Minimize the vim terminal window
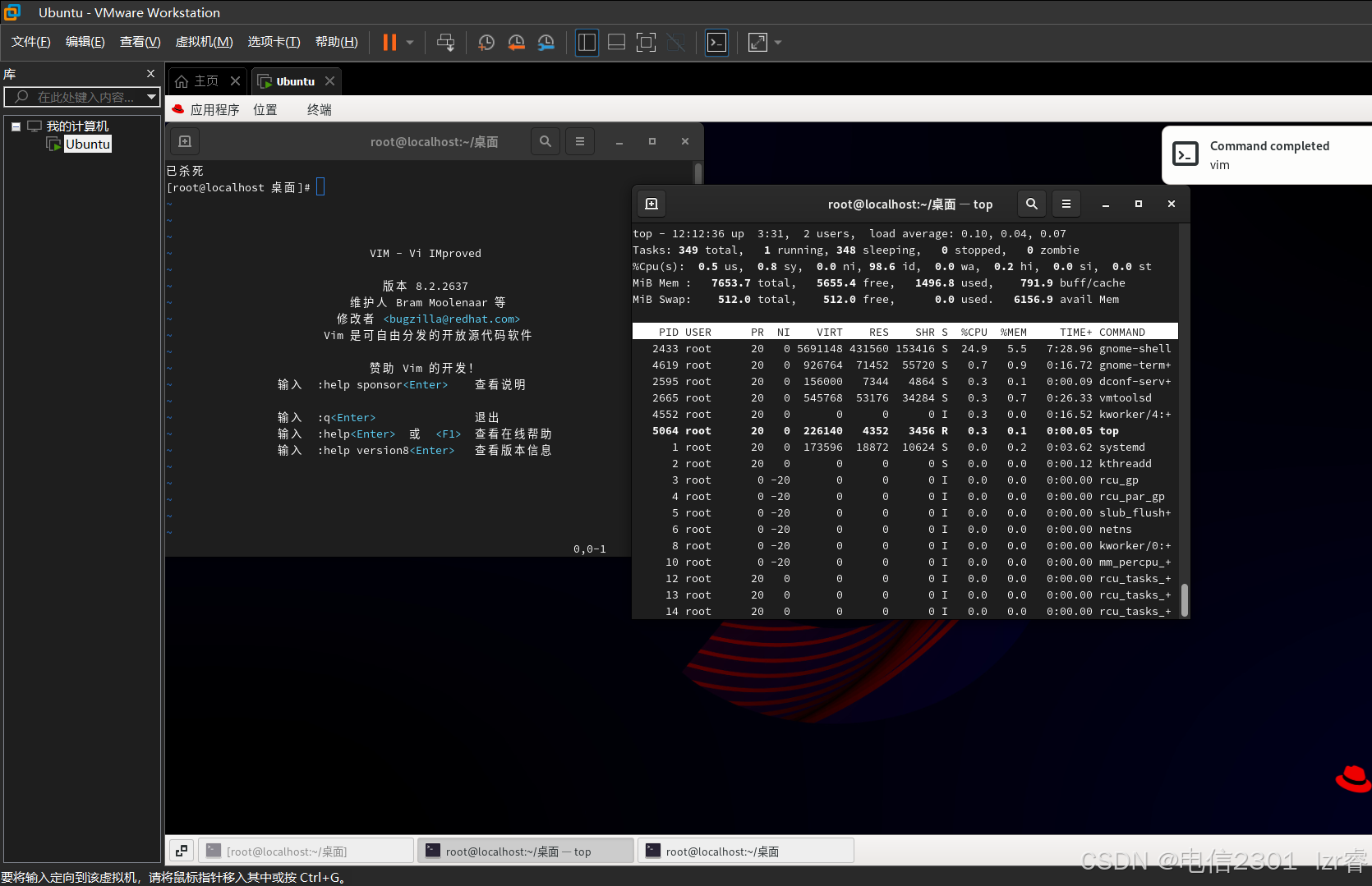Viewport: 1372px width, 886px height. [x=619, y=141]
